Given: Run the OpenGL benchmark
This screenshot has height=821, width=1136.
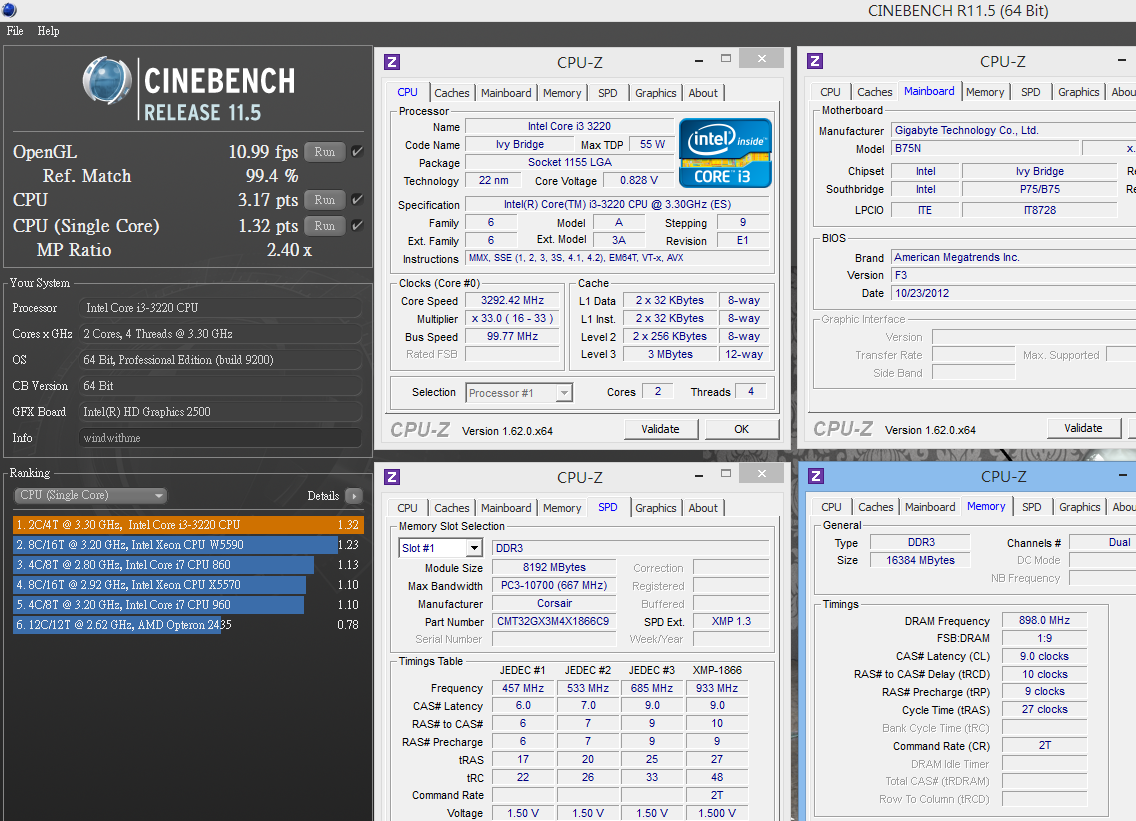Looking at the screenshot, I should [325, 151].
